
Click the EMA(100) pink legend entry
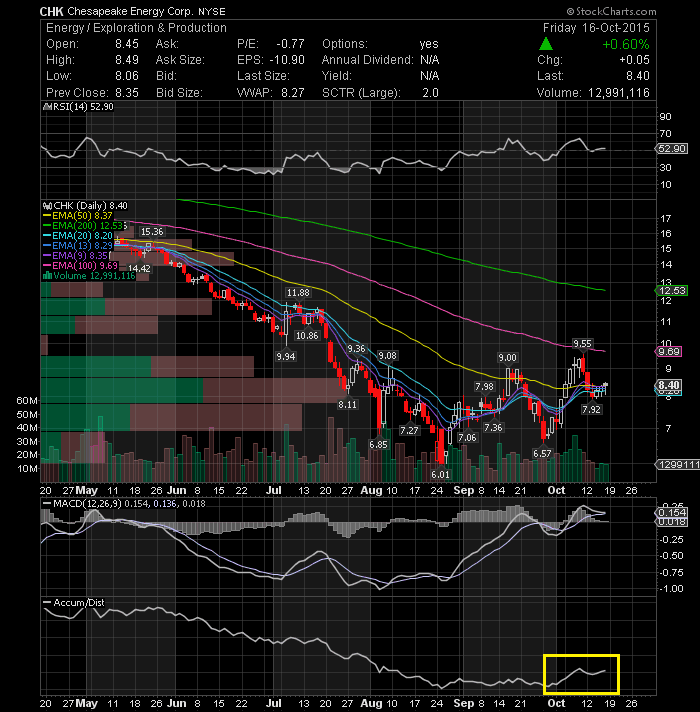pos(80,266)
